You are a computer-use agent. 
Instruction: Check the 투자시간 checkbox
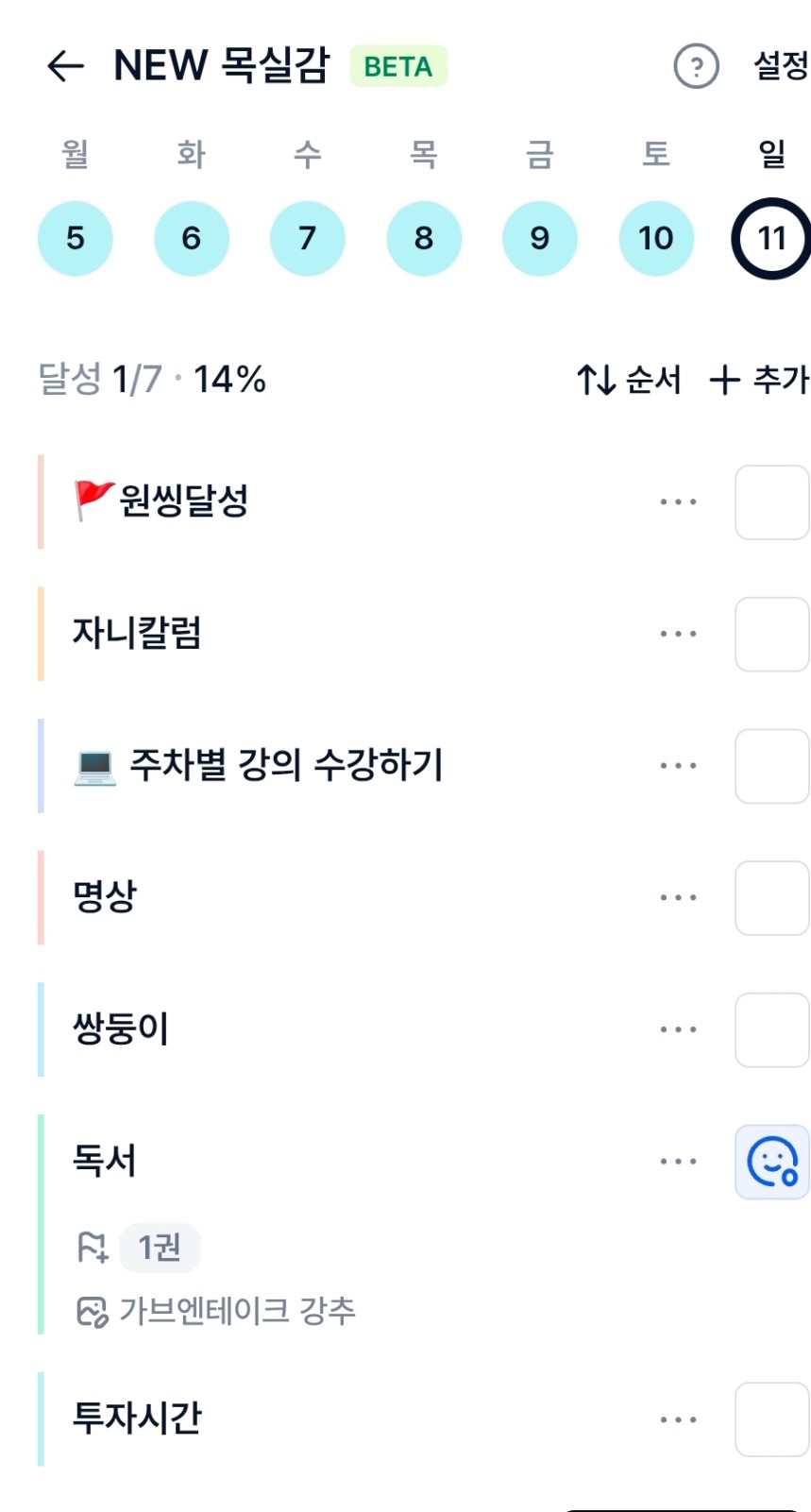tap(771, 1419)
